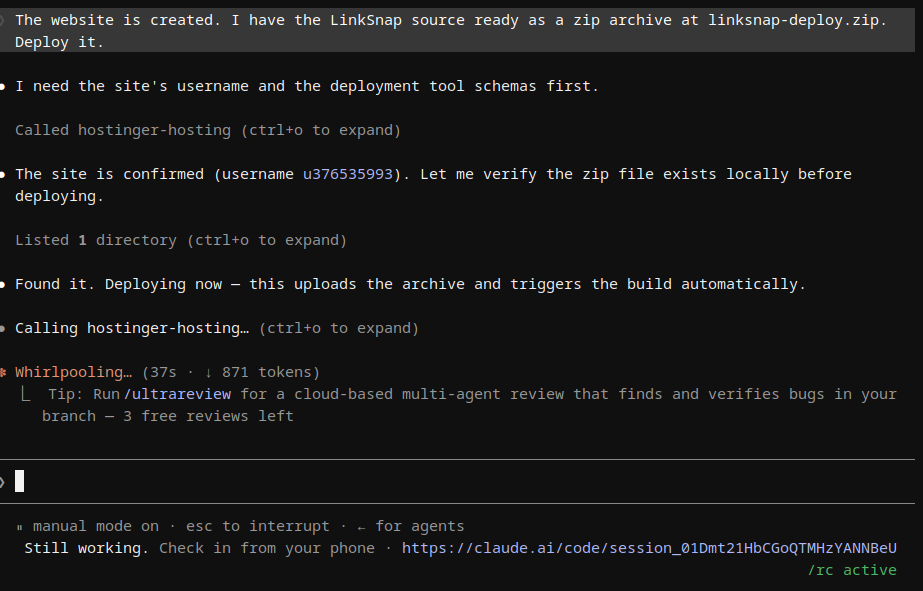The height and width of the screenshot is (591, 923).
Task: Click the bullet before 'The site is confirmed'
Action: pos(2,174)
